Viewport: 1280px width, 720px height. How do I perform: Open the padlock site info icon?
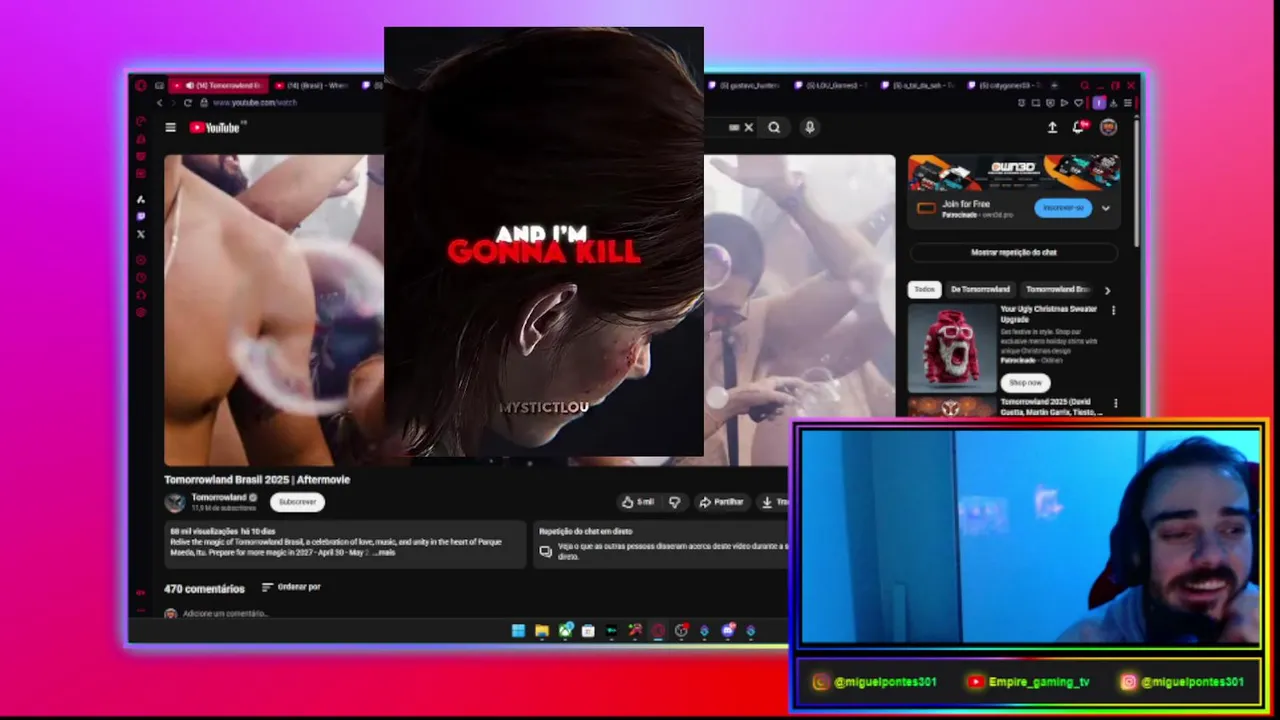click(203, 102)
